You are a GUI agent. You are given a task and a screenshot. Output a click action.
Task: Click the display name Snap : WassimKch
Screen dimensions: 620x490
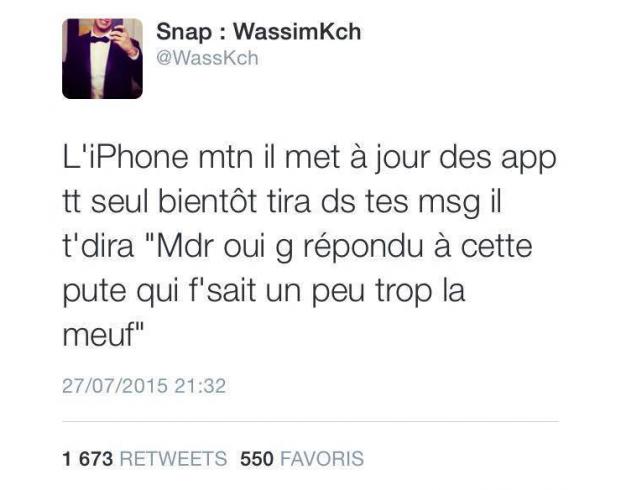(259, 32)
